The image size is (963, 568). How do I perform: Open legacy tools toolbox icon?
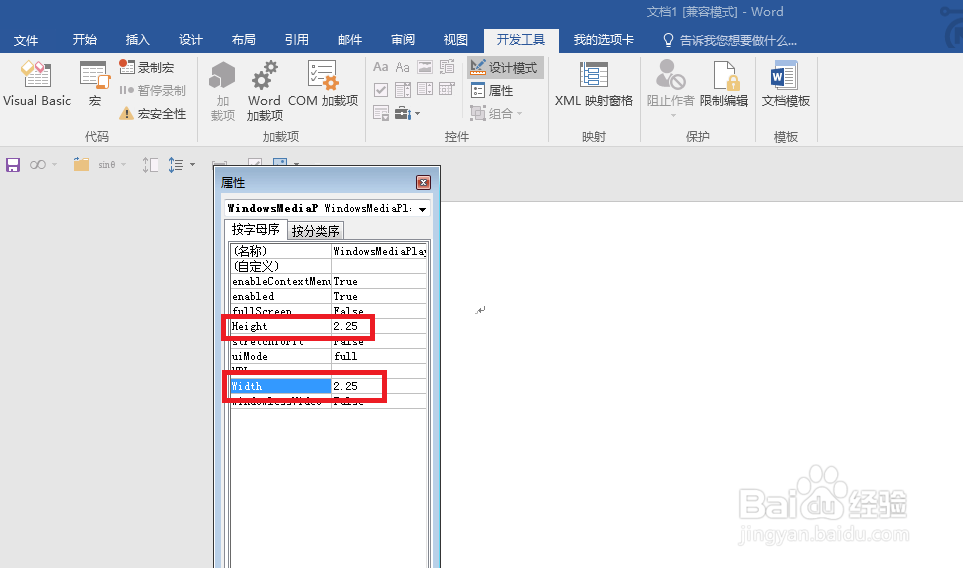click(402, 113)
